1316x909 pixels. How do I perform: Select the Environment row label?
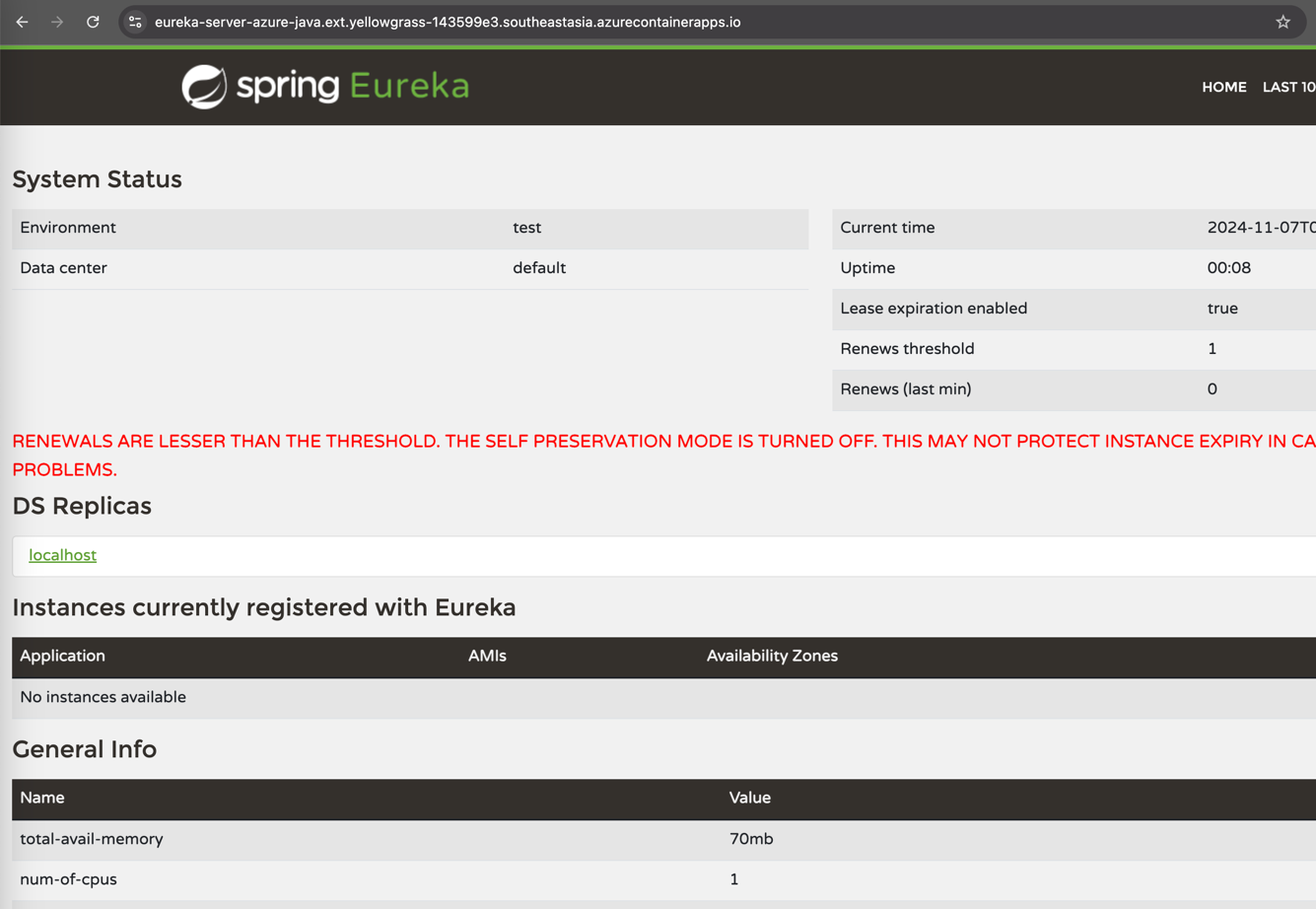pos(68,228)
